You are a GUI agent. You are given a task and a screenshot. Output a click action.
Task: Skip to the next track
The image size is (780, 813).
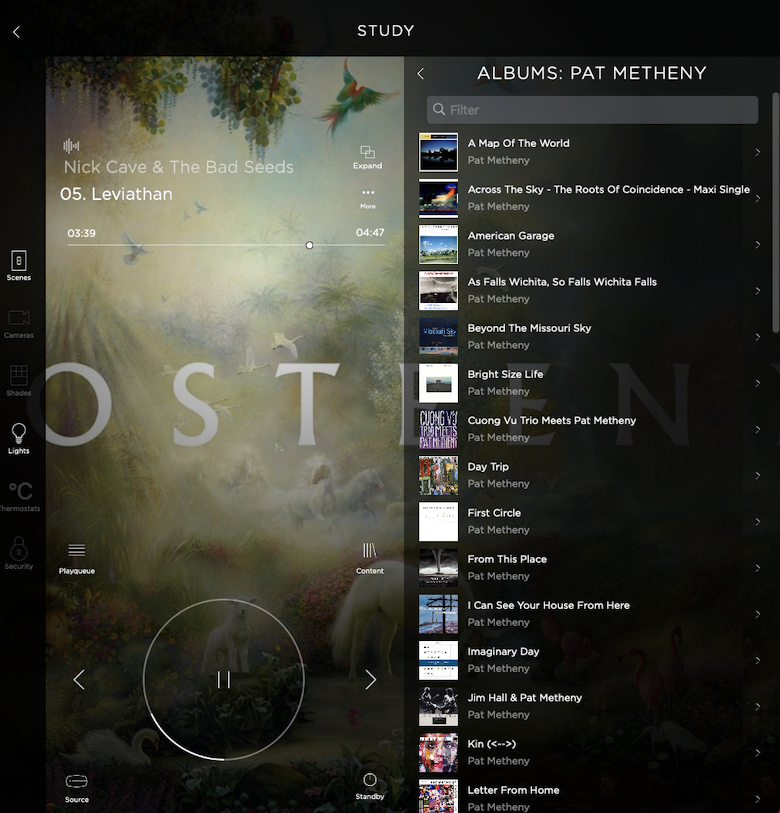click(x=370, y=680)
